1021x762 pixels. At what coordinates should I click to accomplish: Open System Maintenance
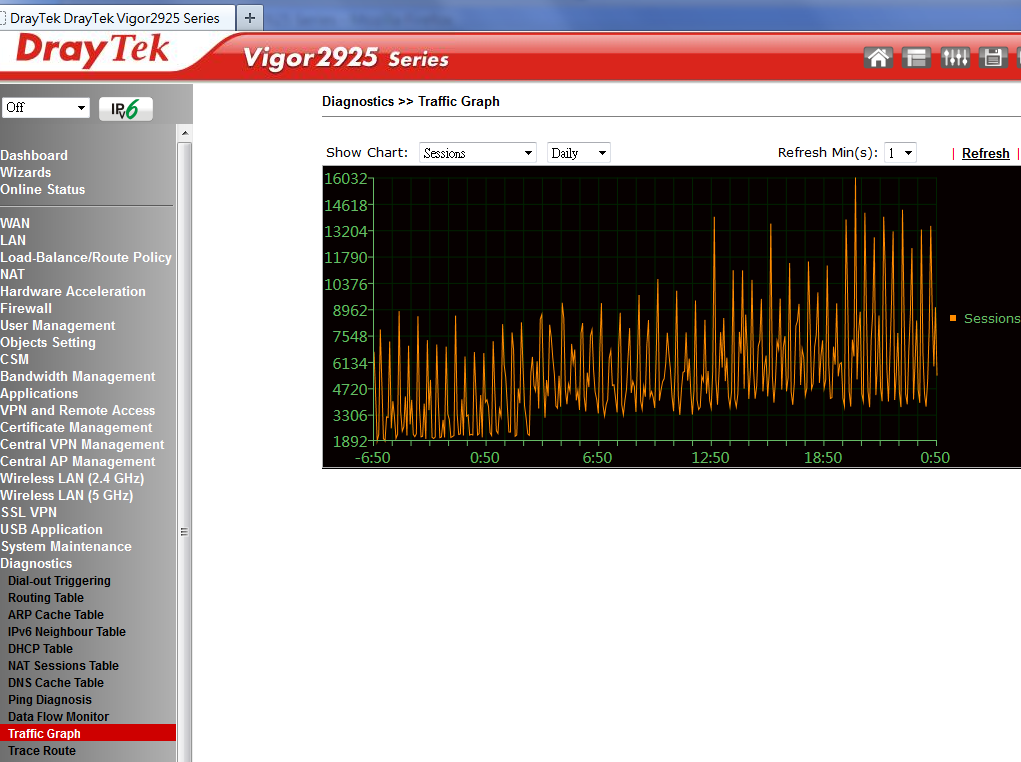tap(66, 546)
